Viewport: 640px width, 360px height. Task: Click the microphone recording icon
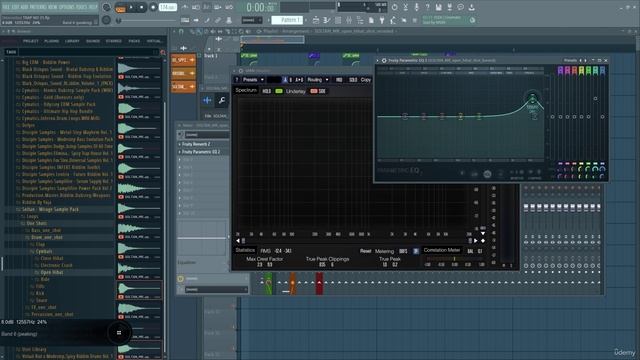416,7
